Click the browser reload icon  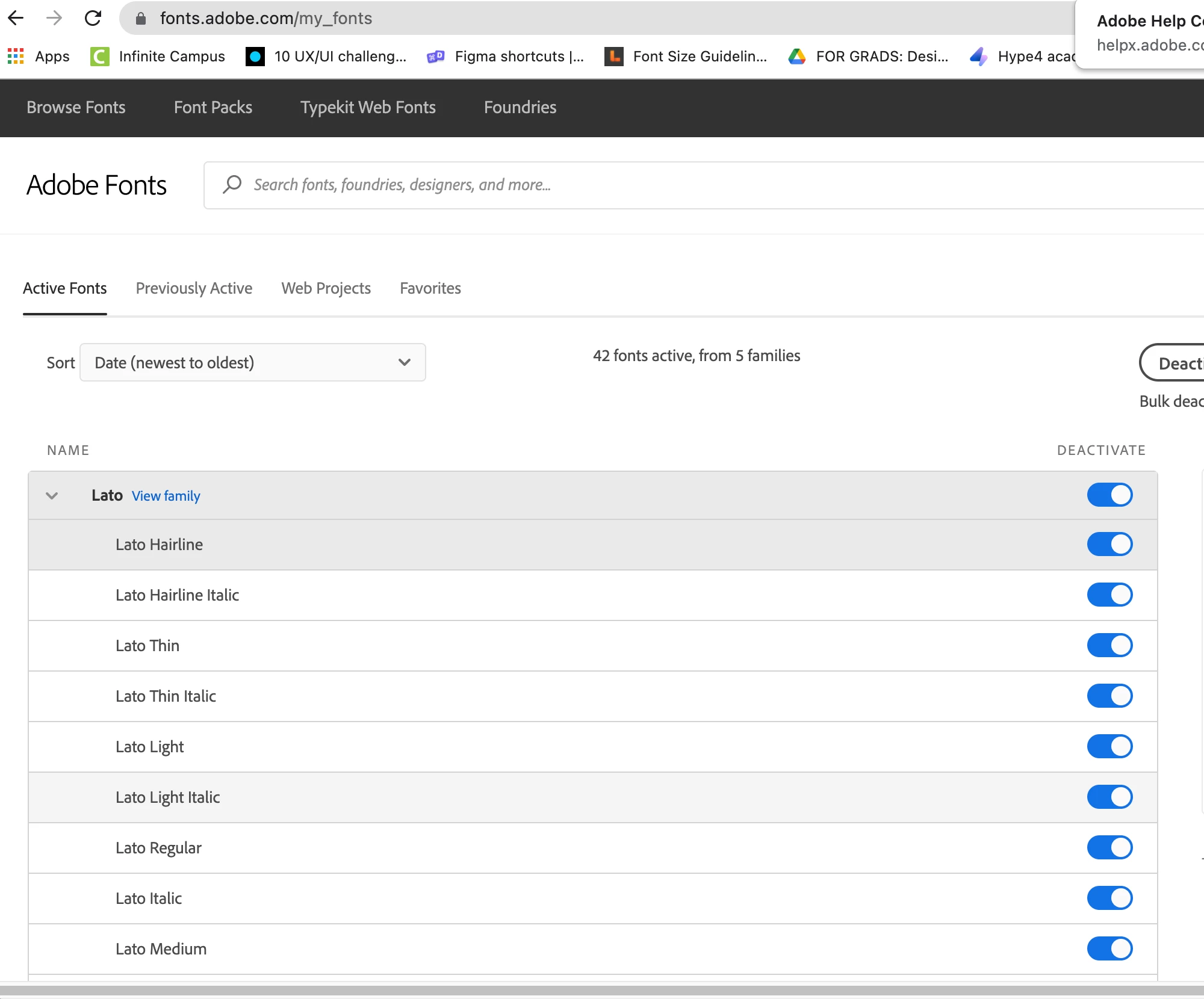tap(93, 18)
